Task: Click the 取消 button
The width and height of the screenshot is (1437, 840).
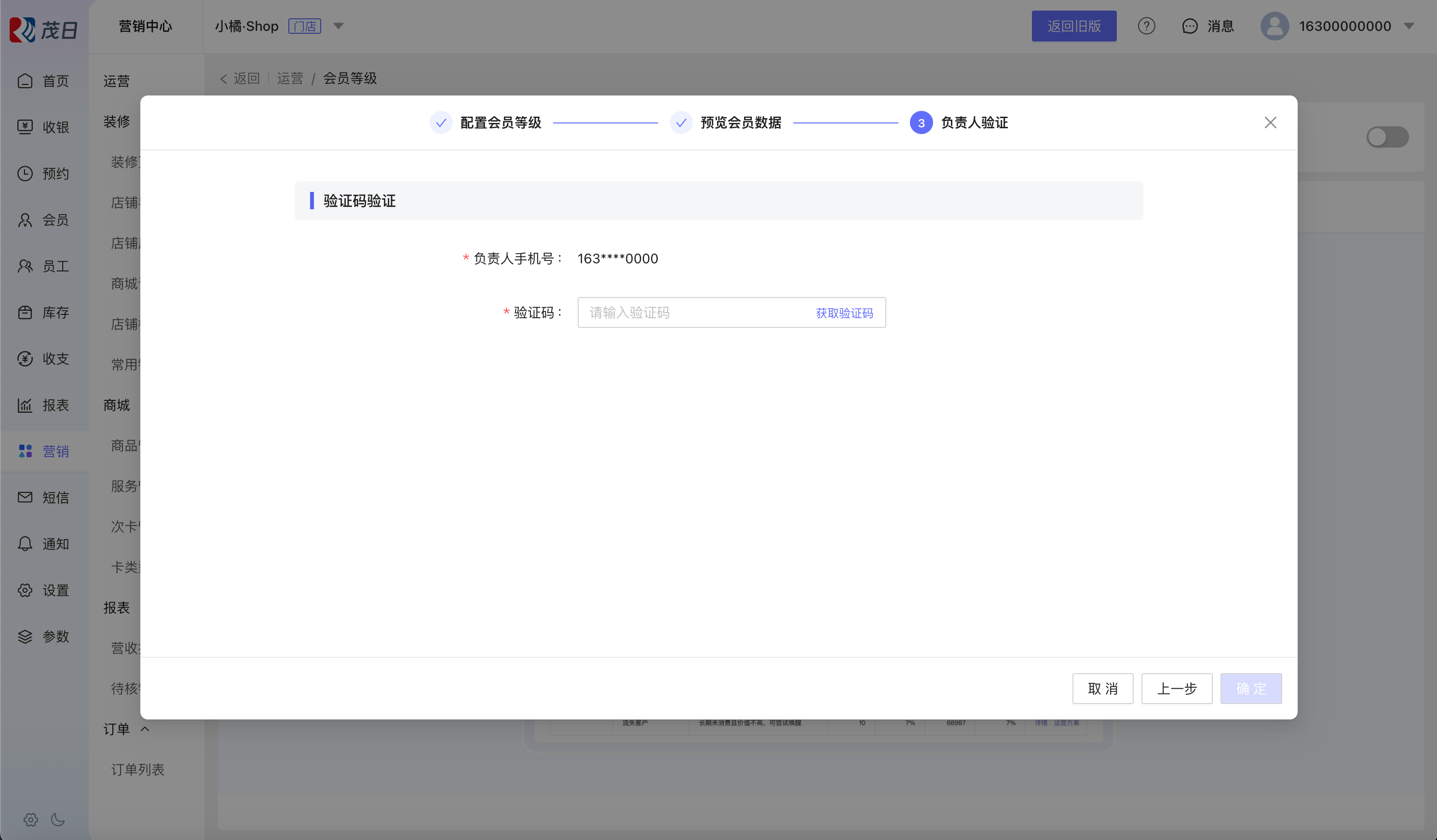Action: pyautogui.click(x=1102, y=688)
